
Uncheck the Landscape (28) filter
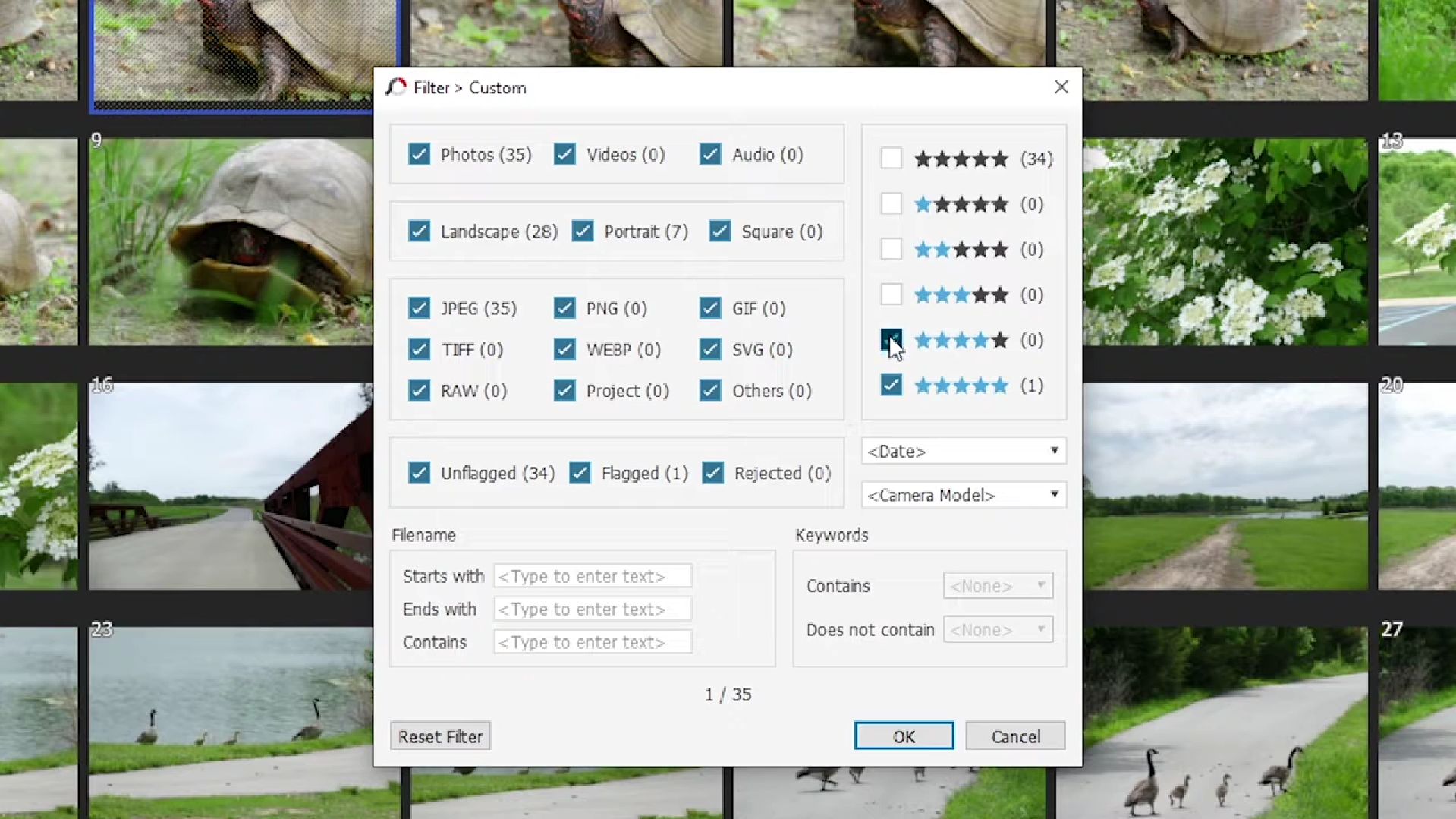point(419,231)
